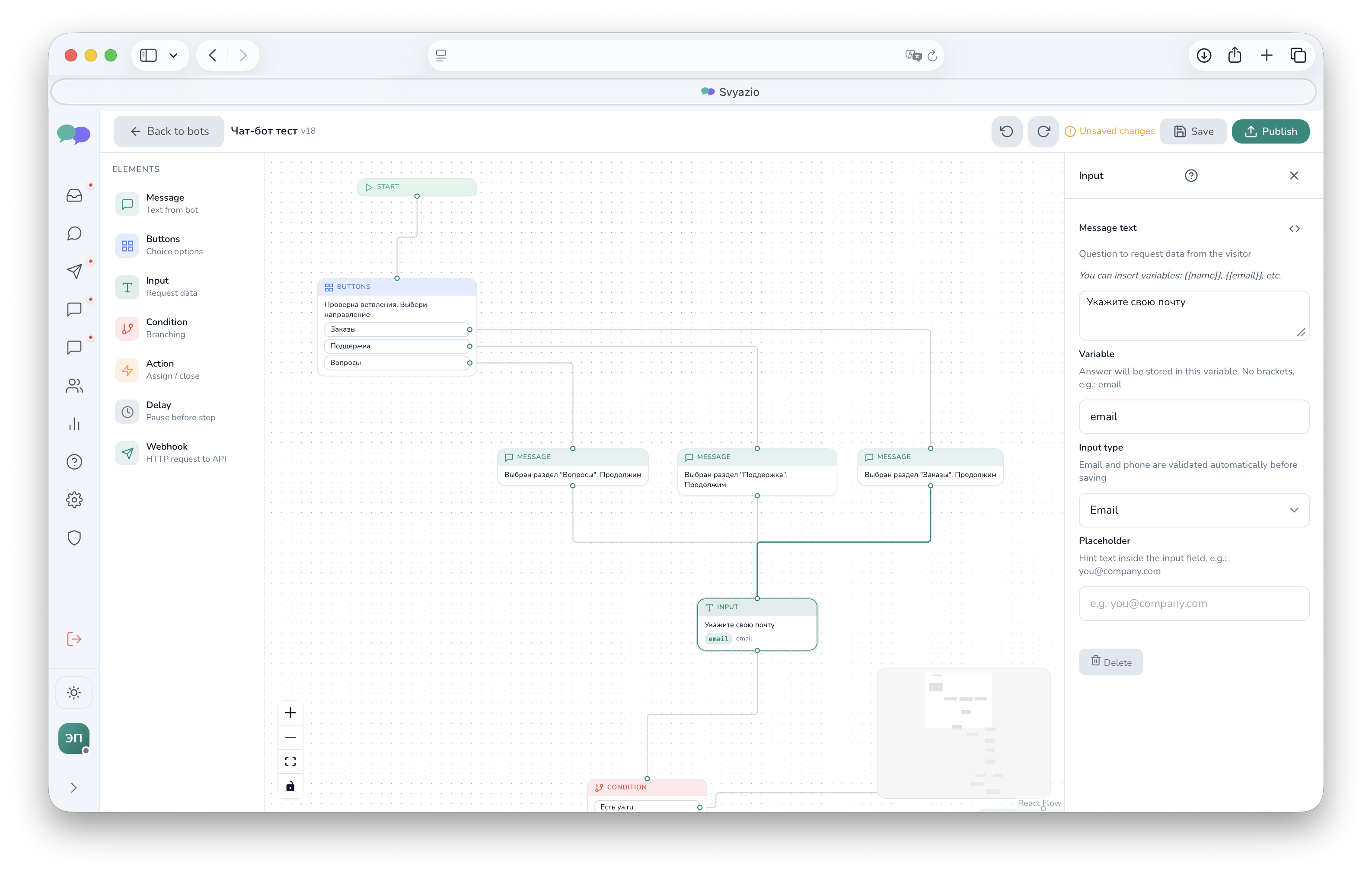Viewport: 1372px width, 876px height.
Task: Select the Condition branching element
Action: pos(128,328)
